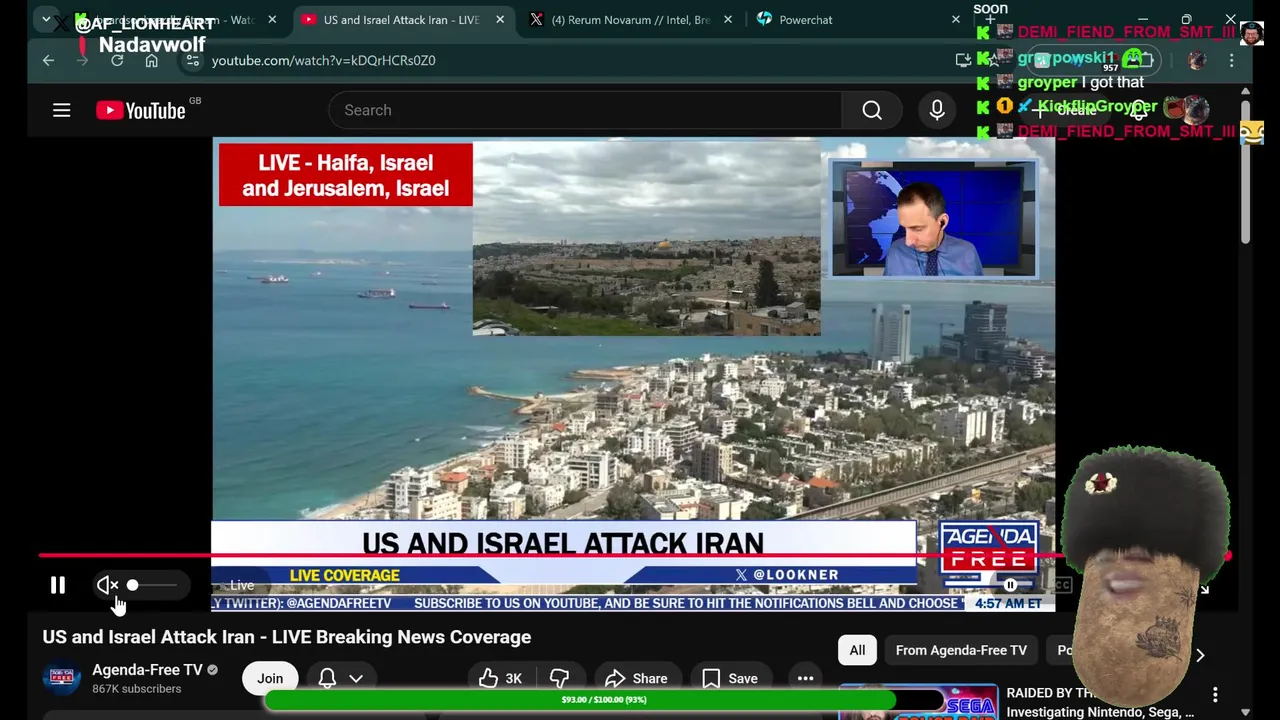Expand the notification preferences chevron
This screenshot has width=1280, height=720.
[x=356, y=678]
